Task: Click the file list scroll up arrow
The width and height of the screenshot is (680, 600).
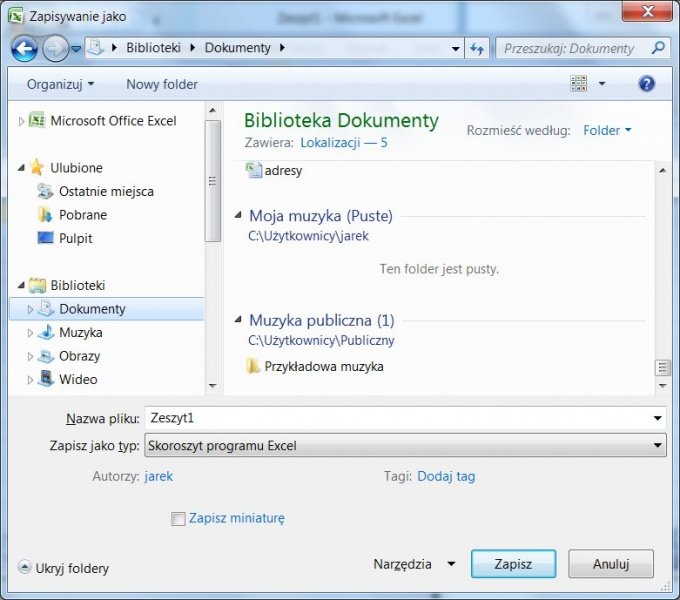Action: tap(663, 171)
